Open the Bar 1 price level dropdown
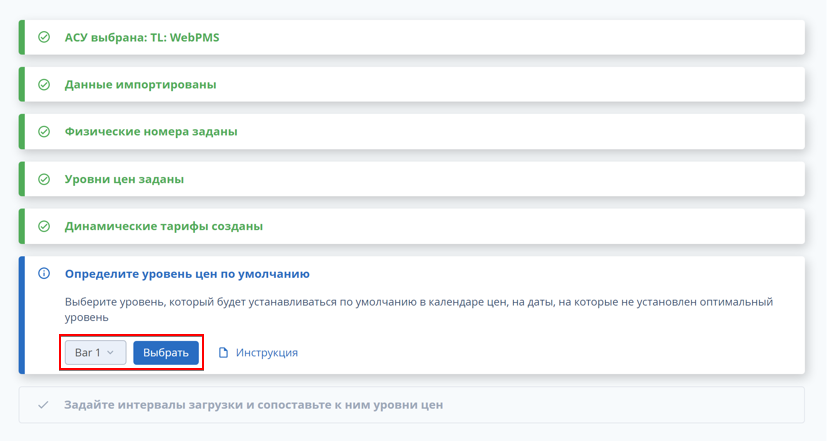This screenshot has height=441, width=827. click(95, 352)
